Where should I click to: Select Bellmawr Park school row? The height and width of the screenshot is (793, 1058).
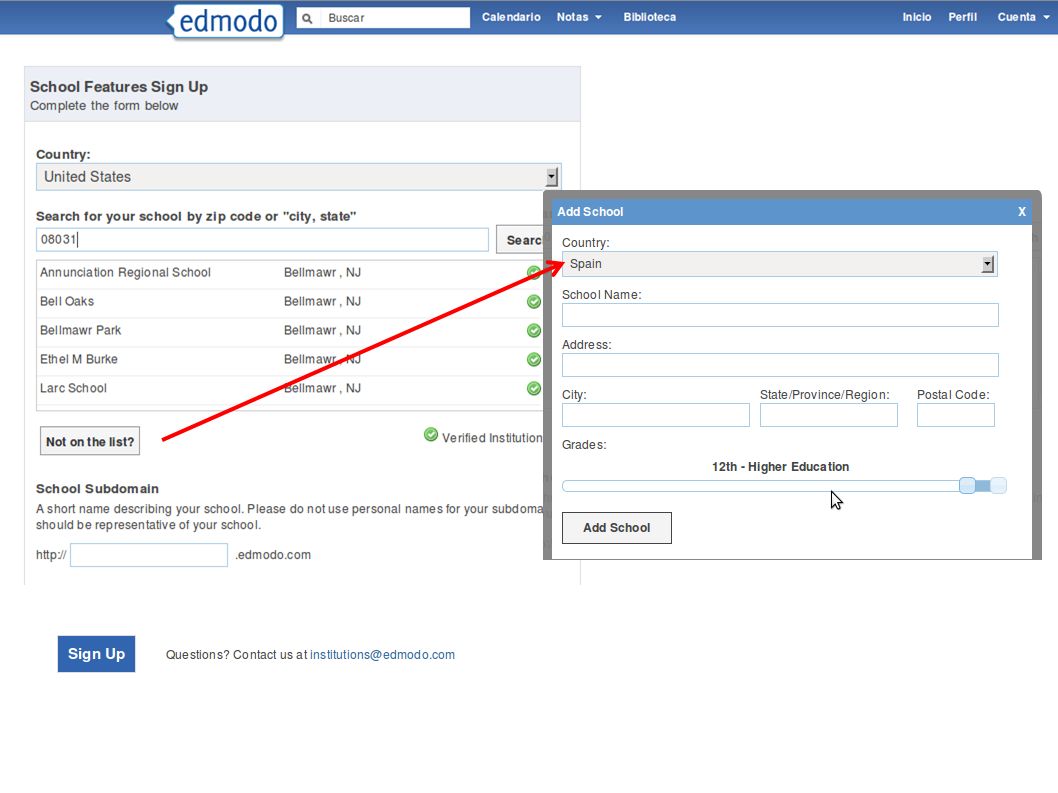(290, 331)
